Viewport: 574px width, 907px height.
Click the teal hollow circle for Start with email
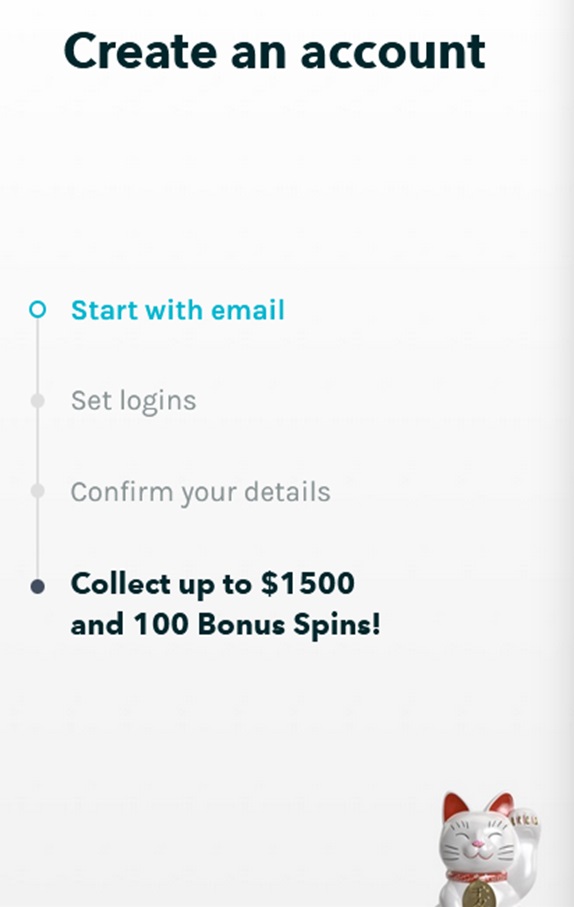pyautogui.click(x=38, y=309)
